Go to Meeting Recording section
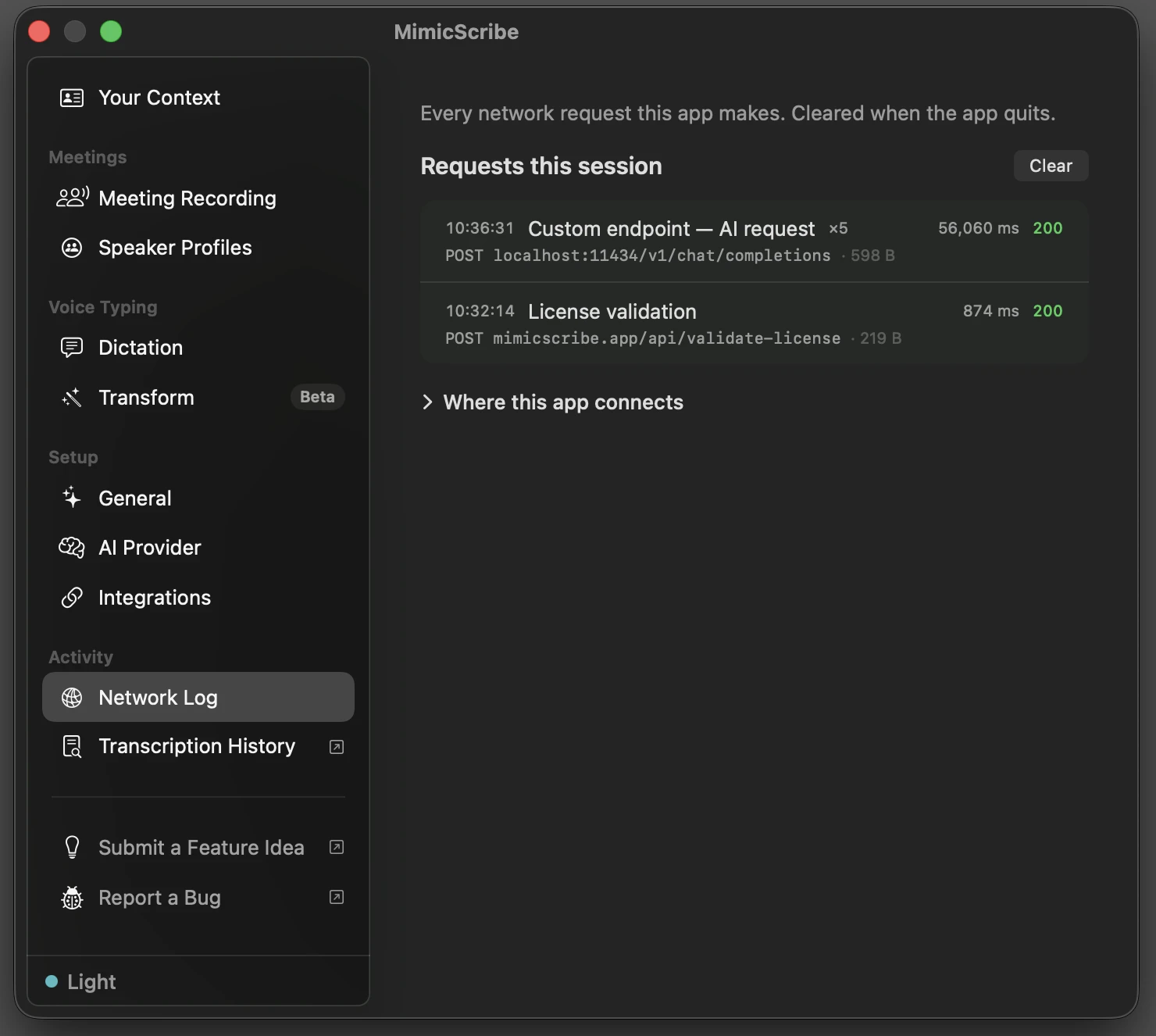The image size is (1156, 1036). pos(198,198)
